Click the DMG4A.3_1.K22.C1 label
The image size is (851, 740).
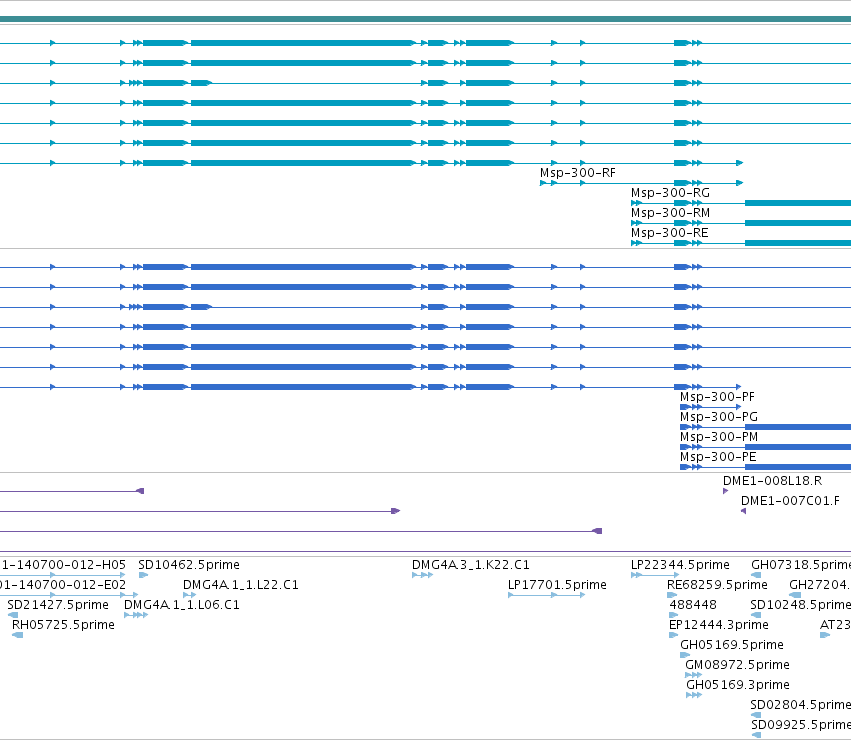[471, 565]
